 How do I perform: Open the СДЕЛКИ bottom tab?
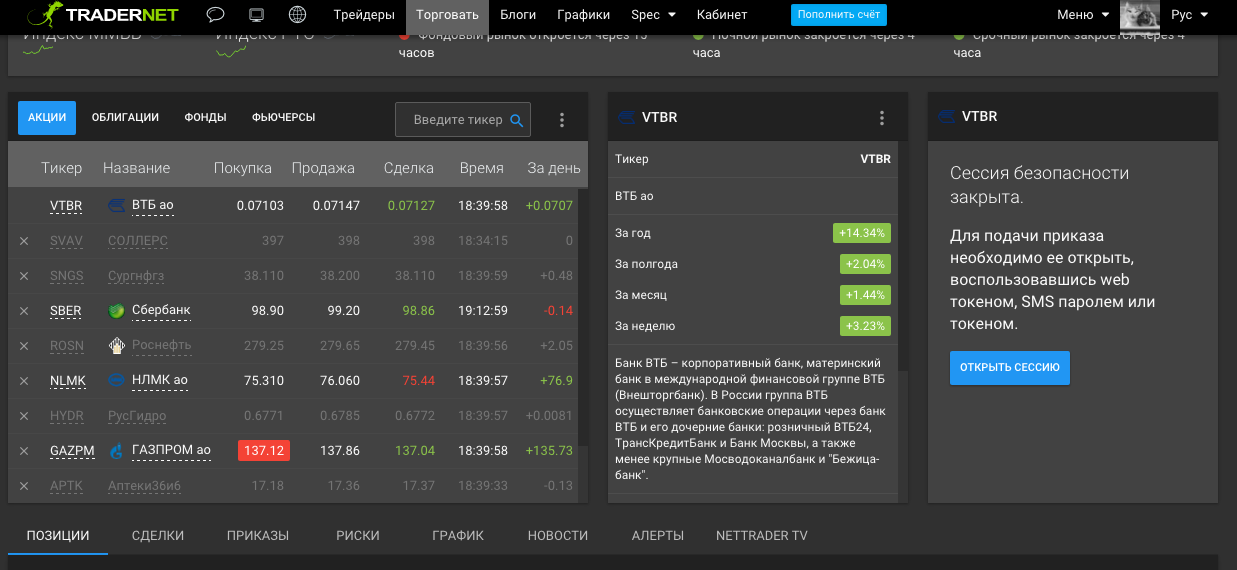(158, 535)
